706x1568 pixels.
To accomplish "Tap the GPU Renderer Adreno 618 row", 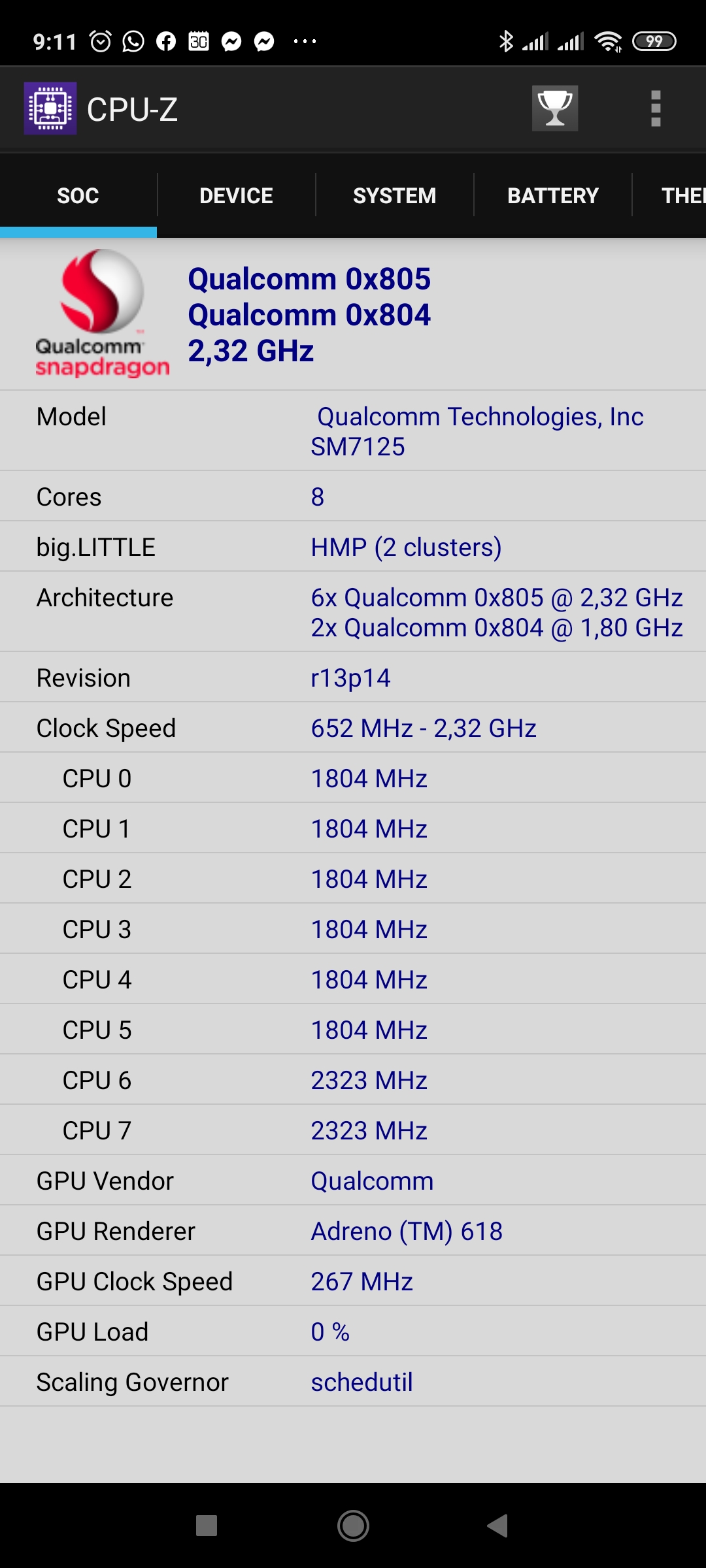I will pyautogui.click(x=353, y=1231).
